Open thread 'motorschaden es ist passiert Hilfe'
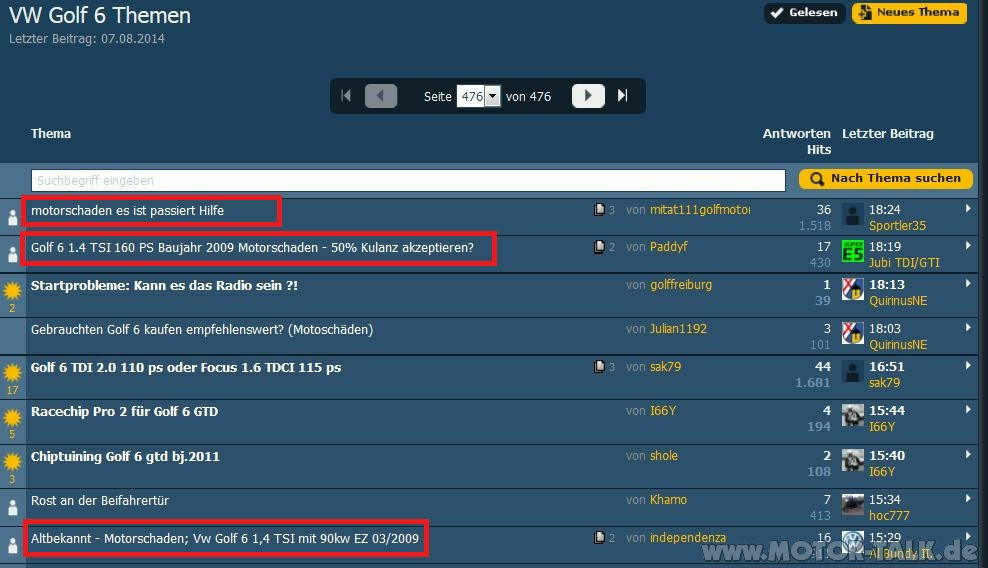Image resolution: width=988 pixels, height=568 pixels. coord(127,211)
